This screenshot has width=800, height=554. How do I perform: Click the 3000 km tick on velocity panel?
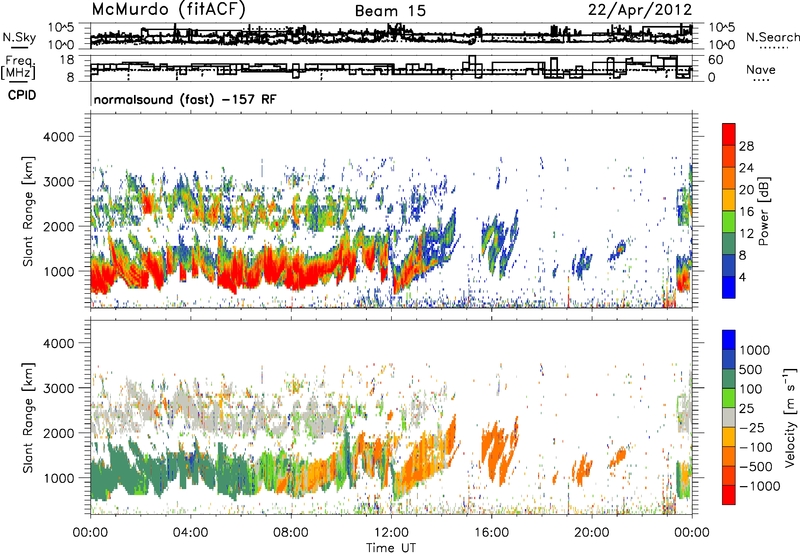tap(58, 388)
